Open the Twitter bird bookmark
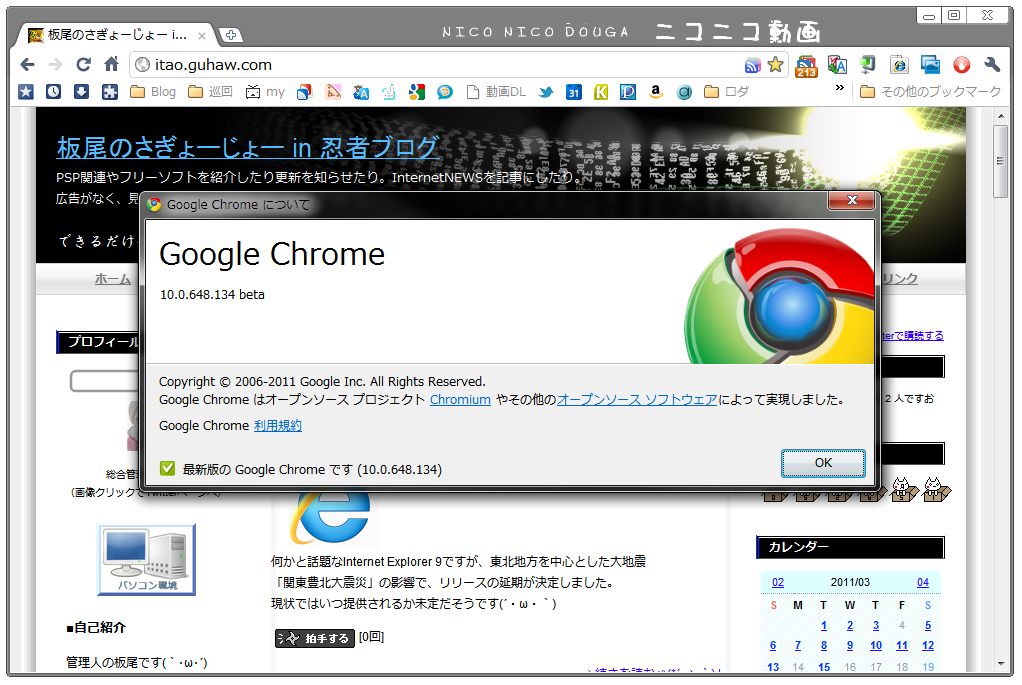The image size is (1022, 685). click(546, 93)
